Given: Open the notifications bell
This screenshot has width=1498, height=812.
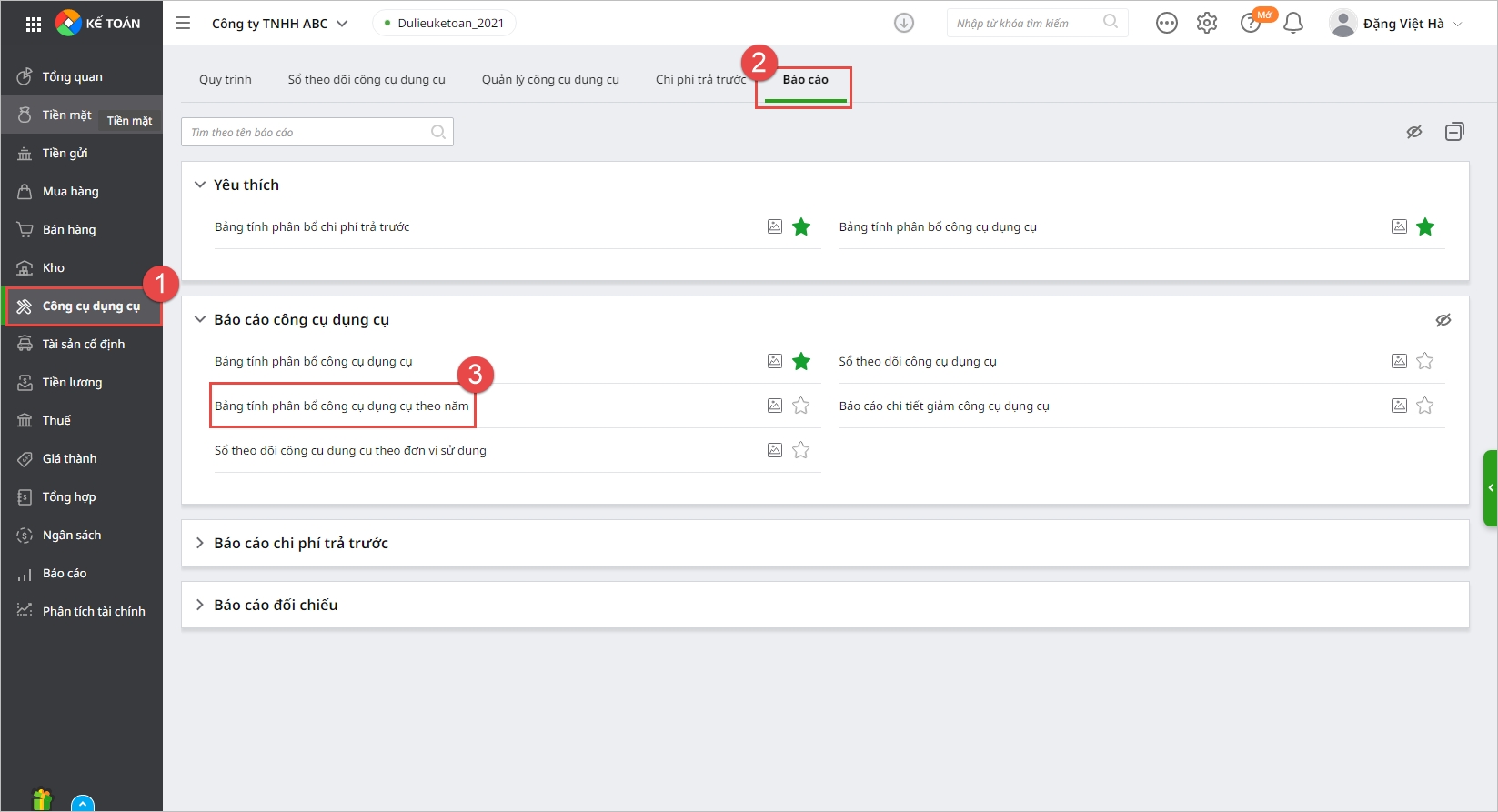Looking at the screenshot, I should [1292, 24].
